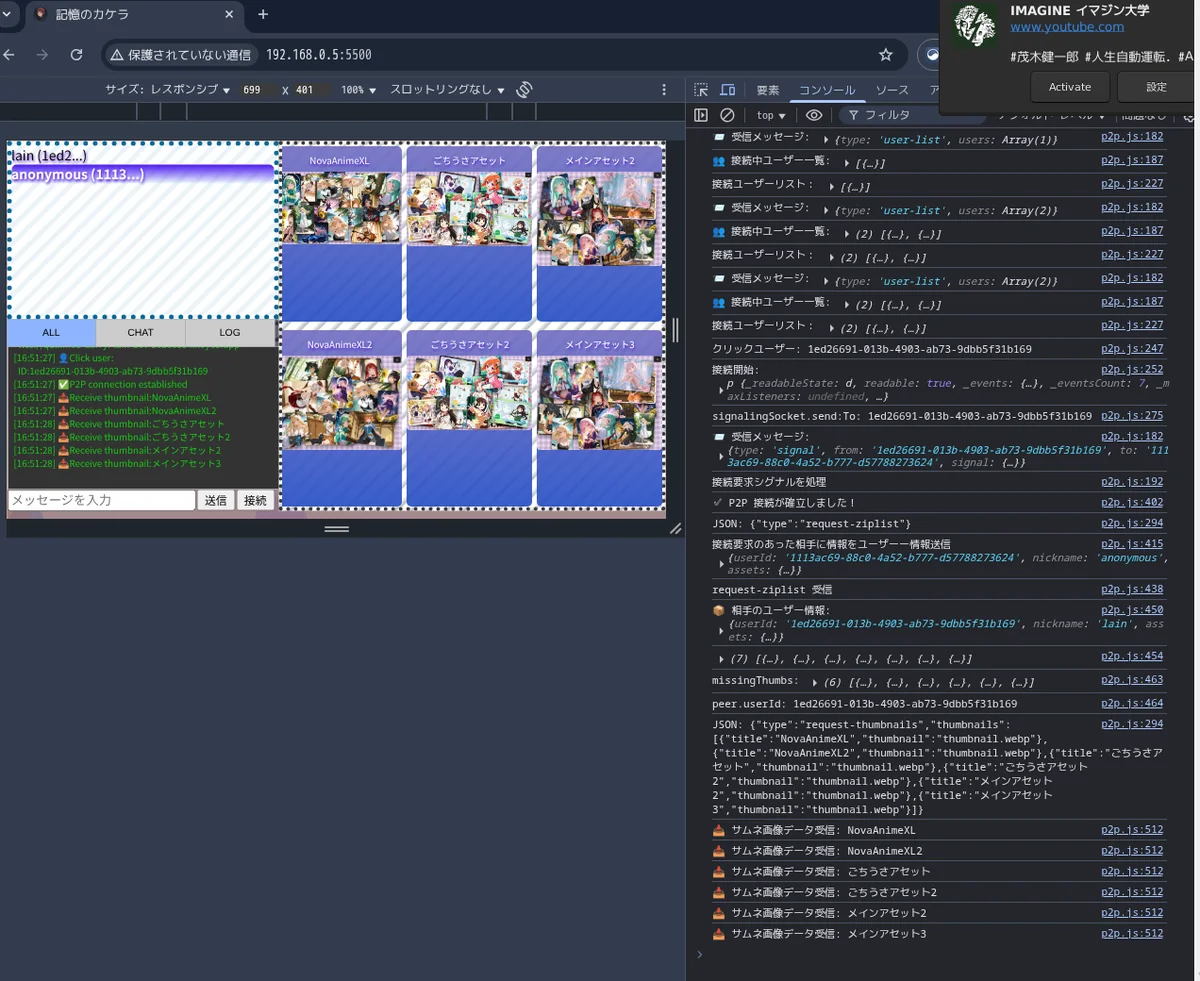This screenshot has width=1200, height=981.
Task: Open the device toolbar three-dot menu
Action: tap(664, 90)
